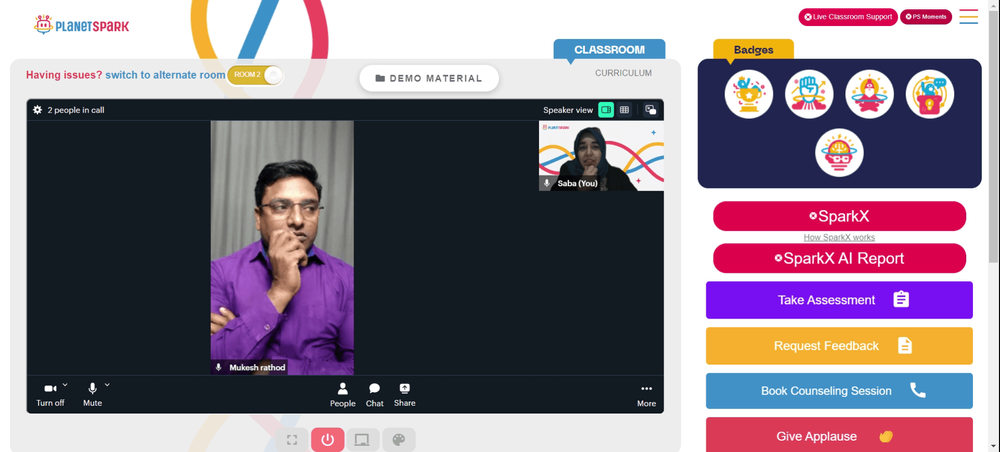Click Take Assessment button
The image size is (1000, 452).
839,300
